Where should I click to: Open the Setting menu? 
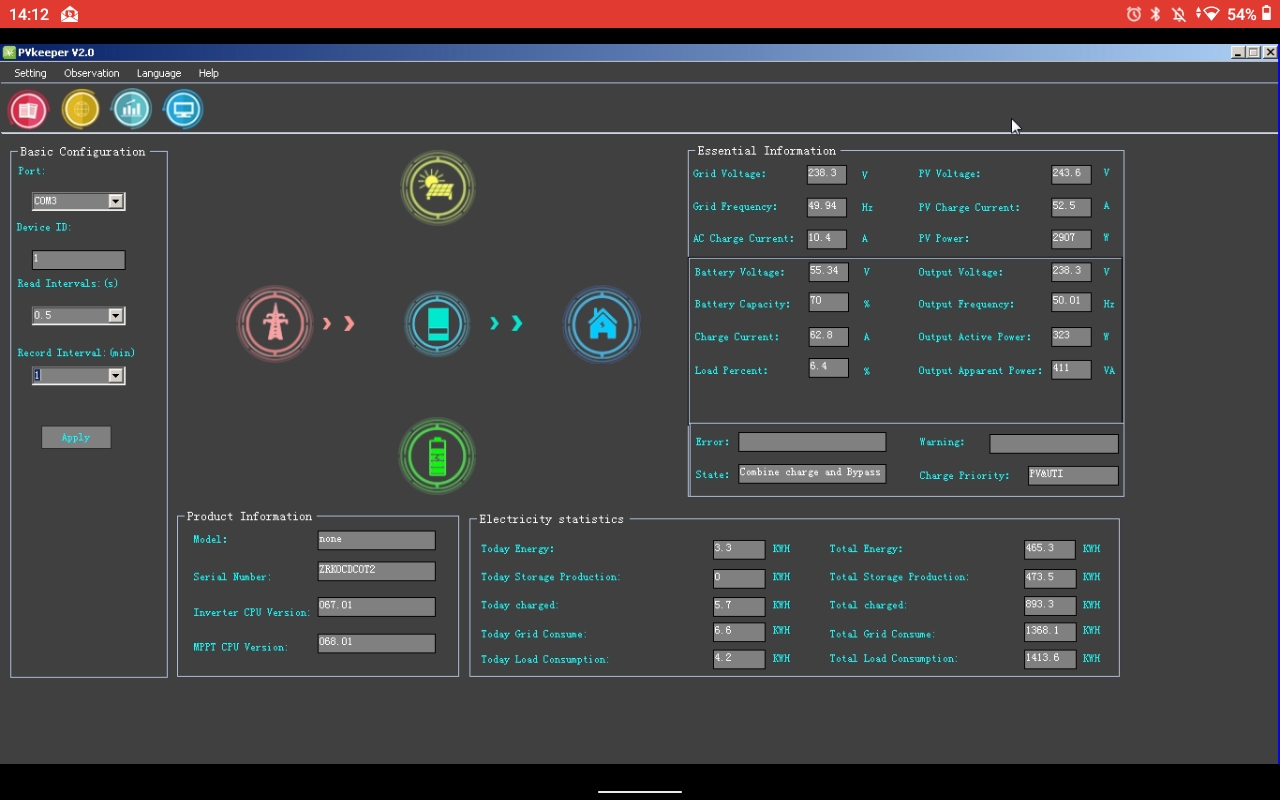(x=30, y=73)
